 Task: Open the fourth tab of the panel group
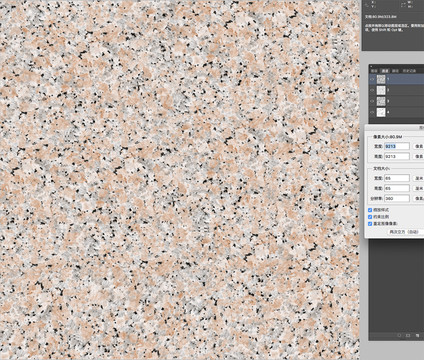pos(409,71)
